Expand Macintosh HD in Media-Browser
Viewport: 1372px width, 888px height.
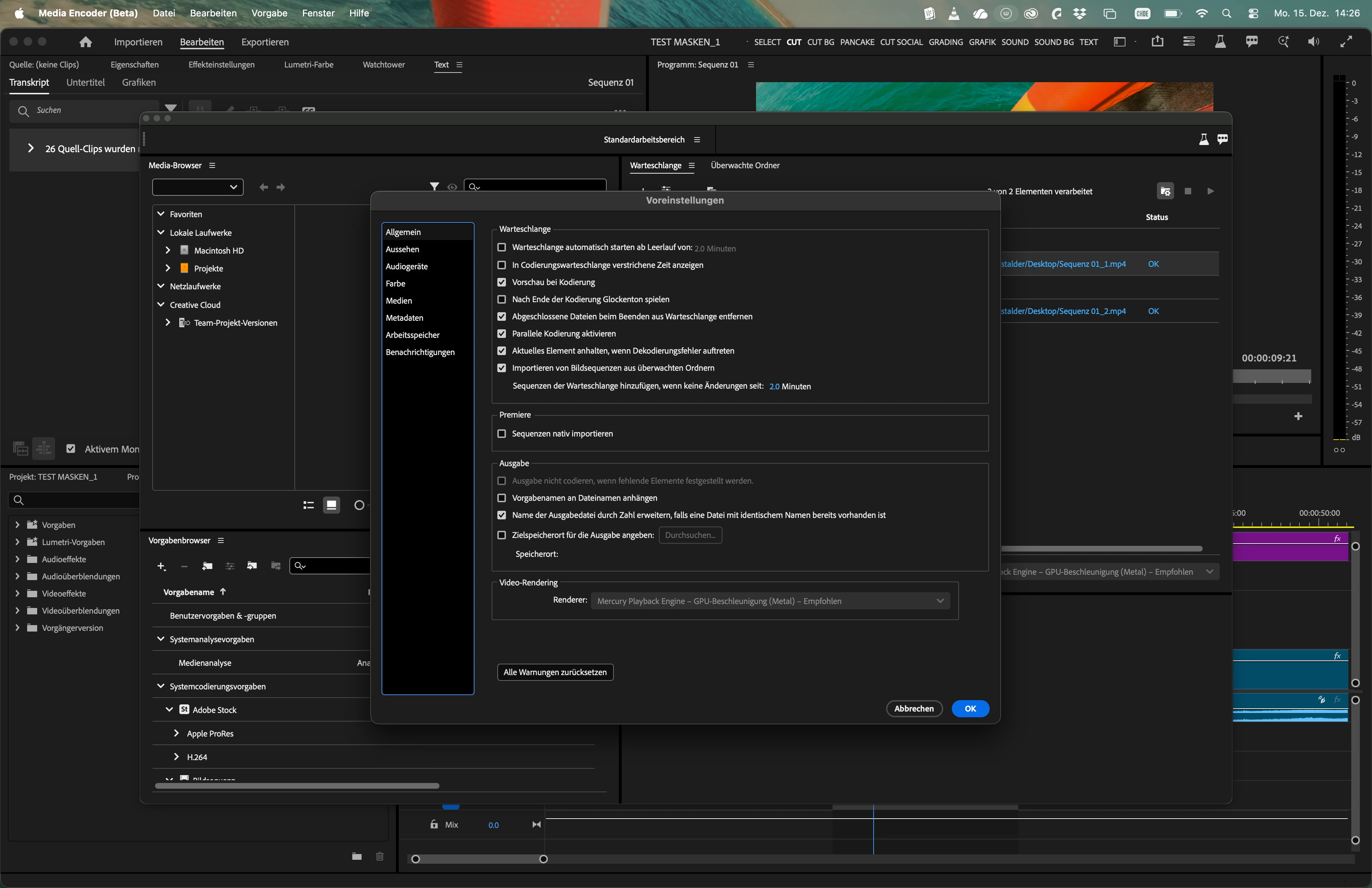(x=168, y=250)
